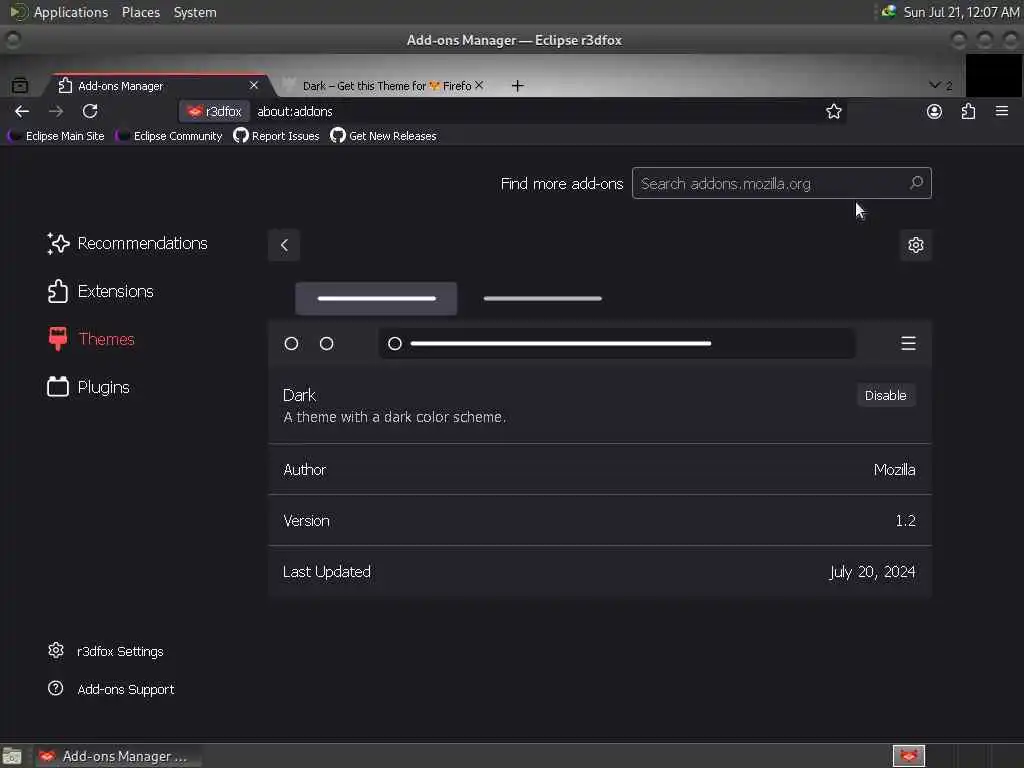
Task: Click the network tray icon beside the clock
Action: [x=888, y=12]
